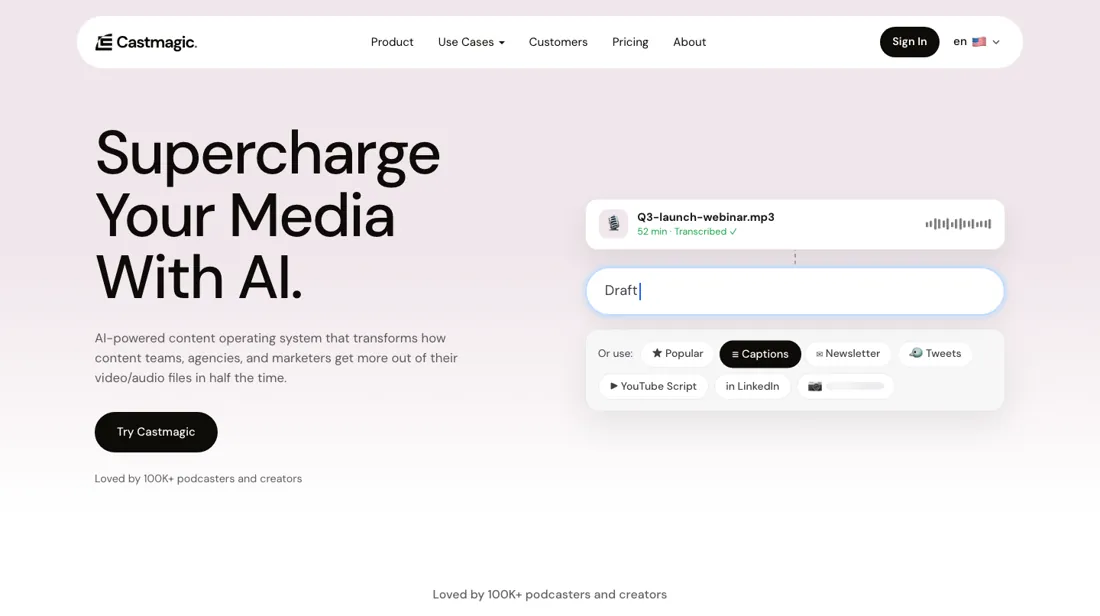Viewport: 1100px width, 616px height.
Task: Expand the Use Cases dropdown
Action: point(471,42)
